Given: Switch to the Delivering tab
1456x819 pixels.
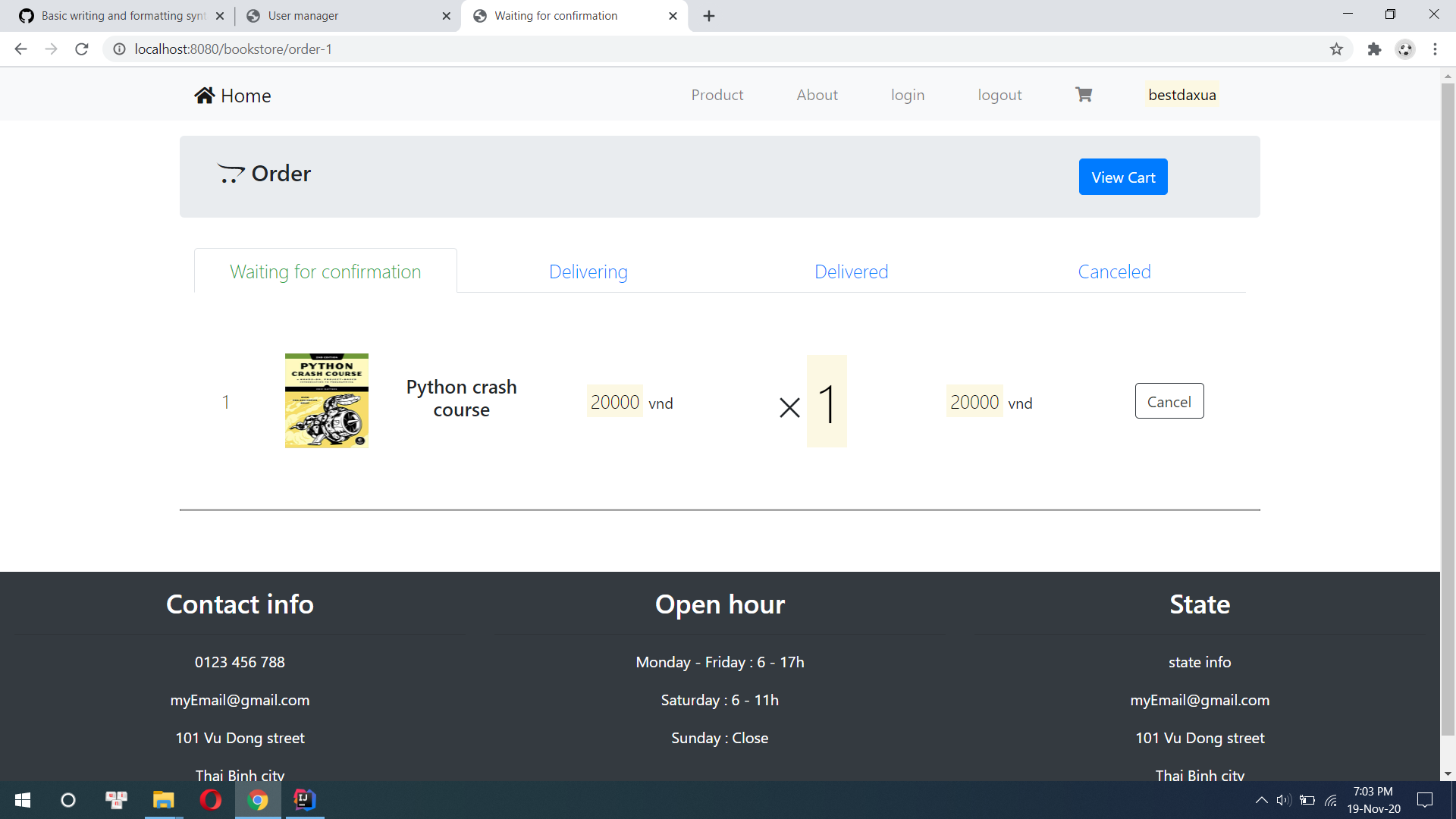Looking at the screenshot, I should coord(588,271).
